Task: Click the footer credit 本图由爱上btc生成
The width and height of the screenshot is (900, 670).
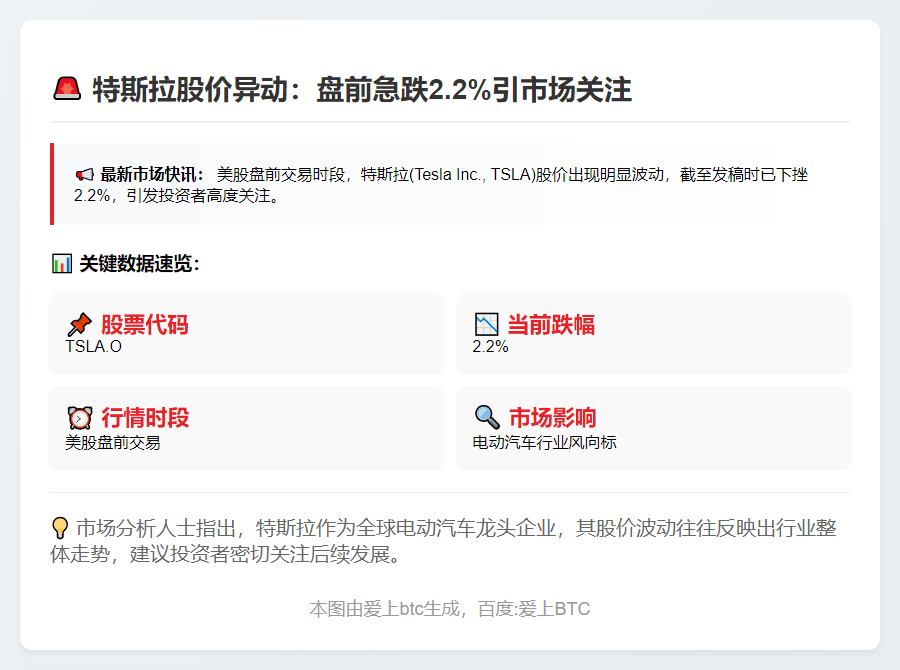Action: (449, 609)
